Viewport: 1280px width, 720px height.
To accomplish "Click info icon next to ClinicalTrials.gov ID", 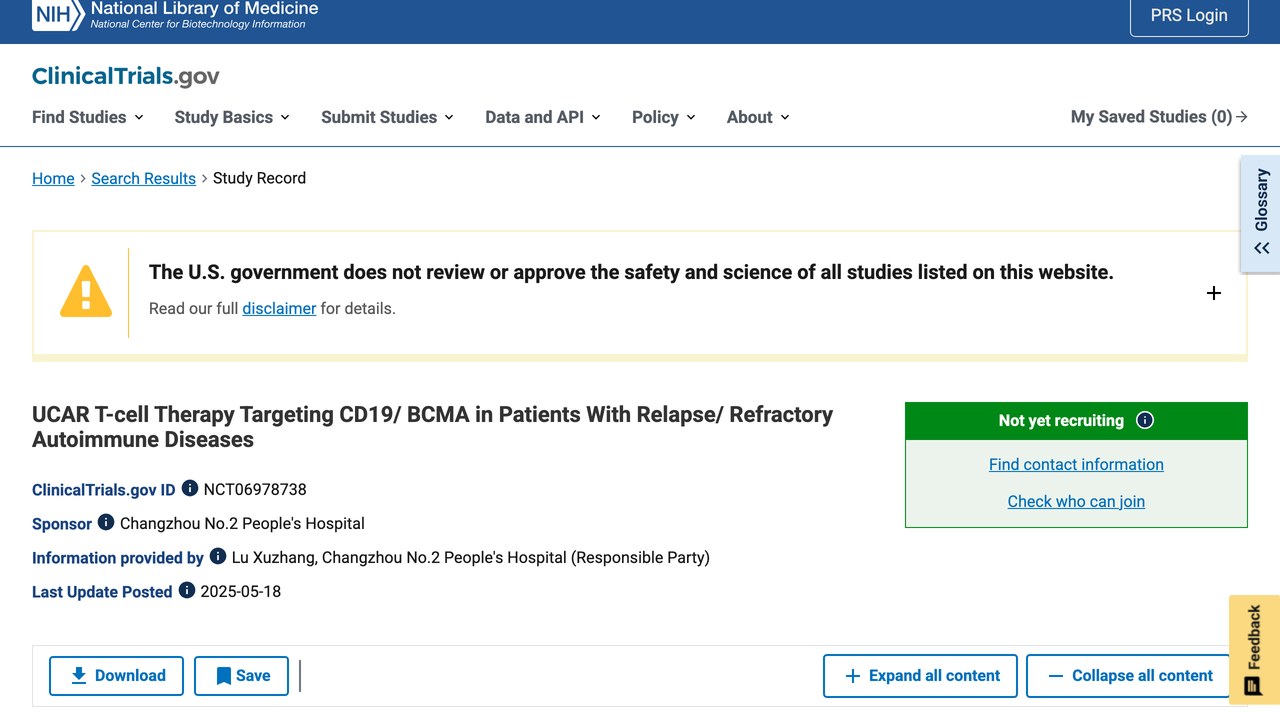I will point(190,489).
